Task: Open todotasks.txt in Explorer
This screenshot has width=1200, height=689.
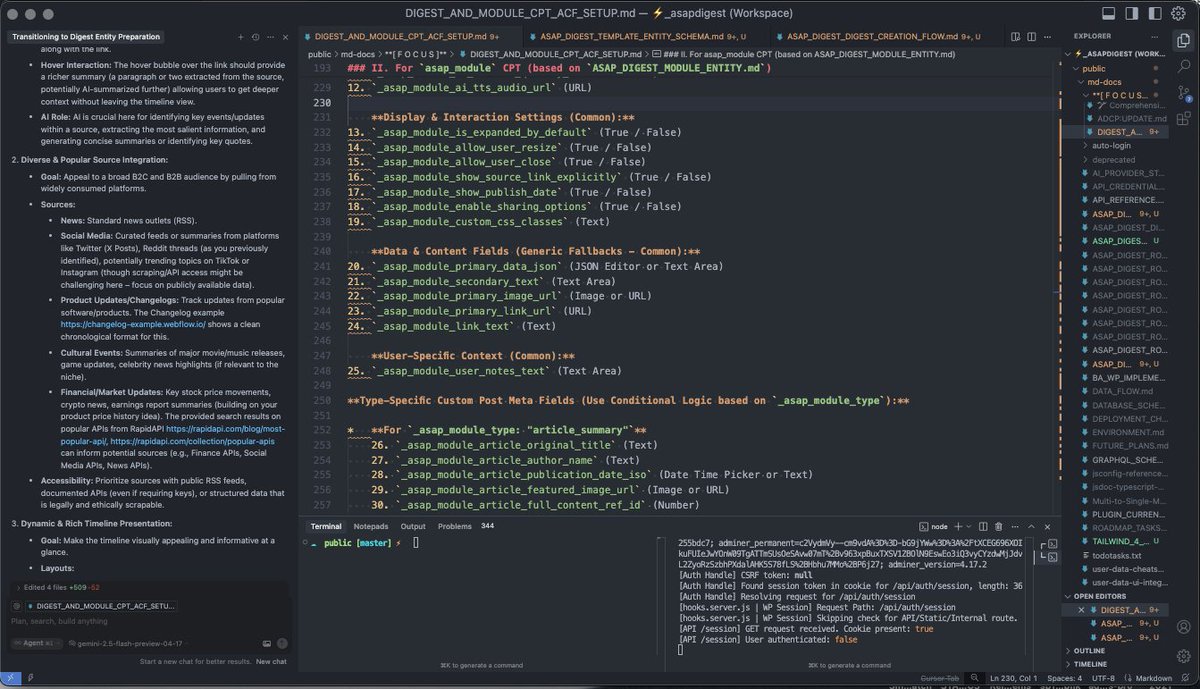Action: [x=1117, y=555]
